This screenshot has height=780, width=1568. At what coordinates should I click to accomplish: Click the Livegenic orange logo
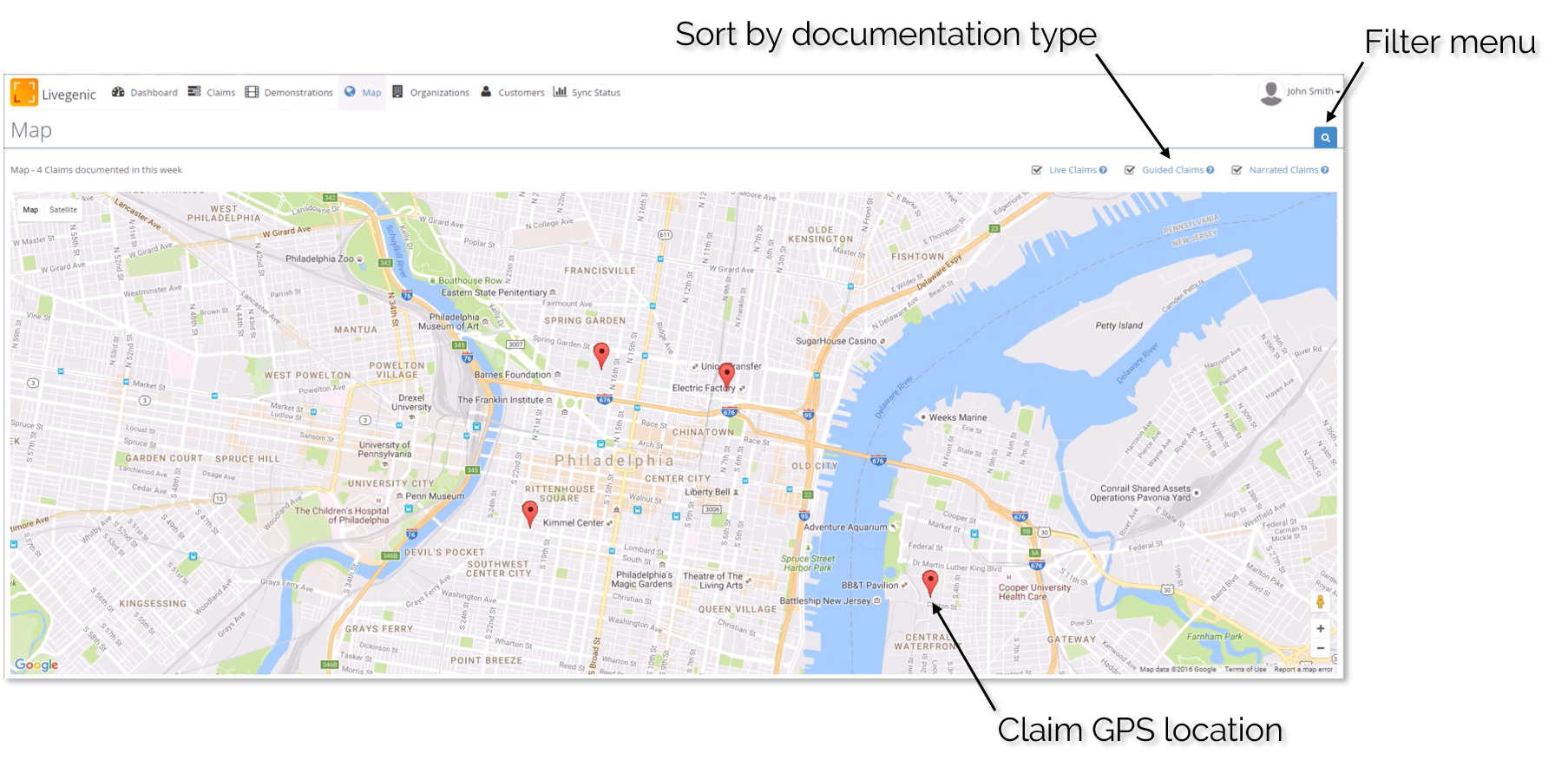point(24,92)
